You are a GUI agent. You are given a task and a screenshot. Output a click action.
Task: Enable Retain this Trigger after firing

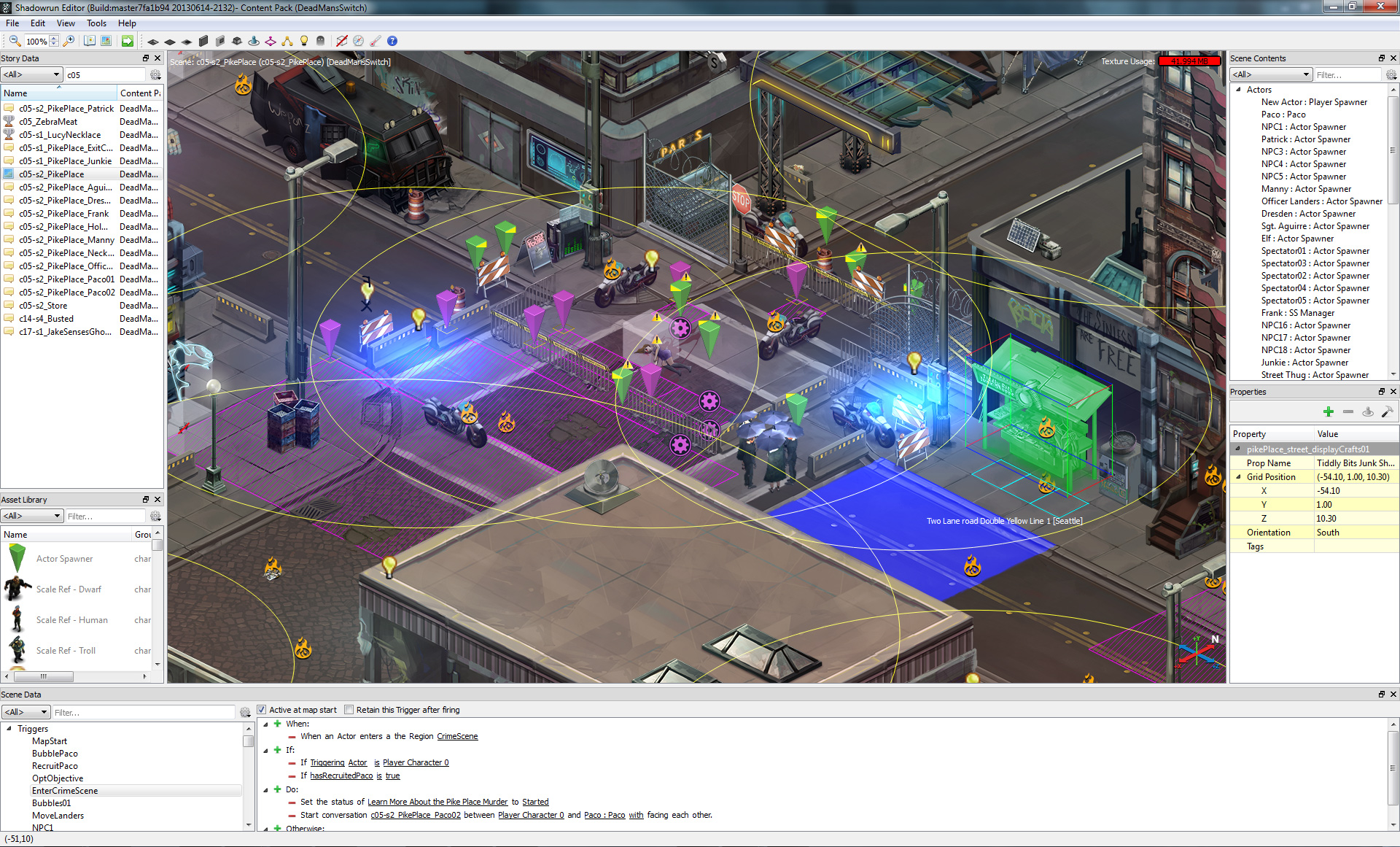pos(349,710)
